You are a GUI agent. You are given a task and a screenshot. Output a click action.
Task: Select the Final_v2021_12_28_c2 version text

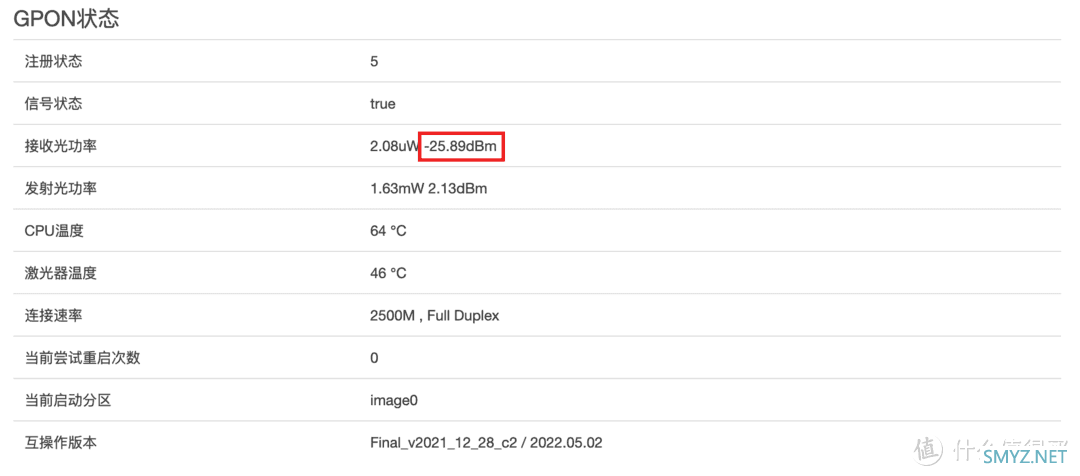[444, 442]
